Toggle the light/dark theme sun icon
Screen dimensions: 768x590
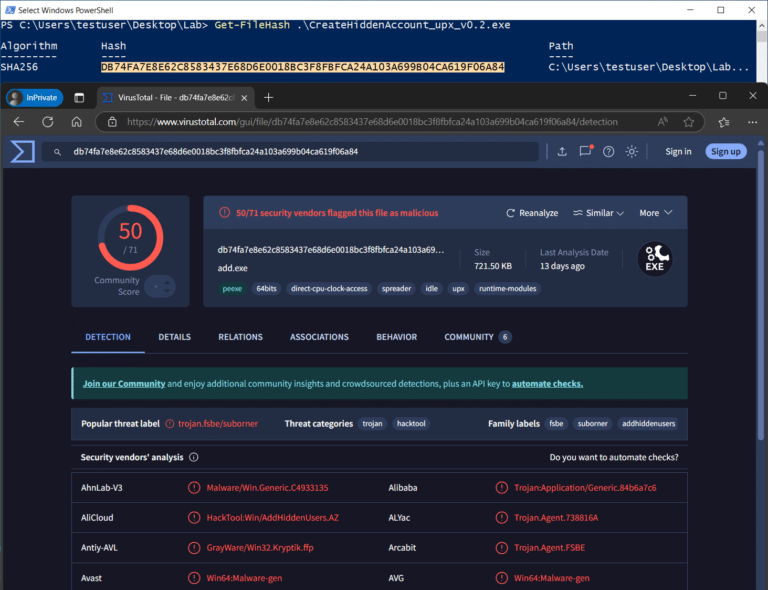[x=631, y=152]
